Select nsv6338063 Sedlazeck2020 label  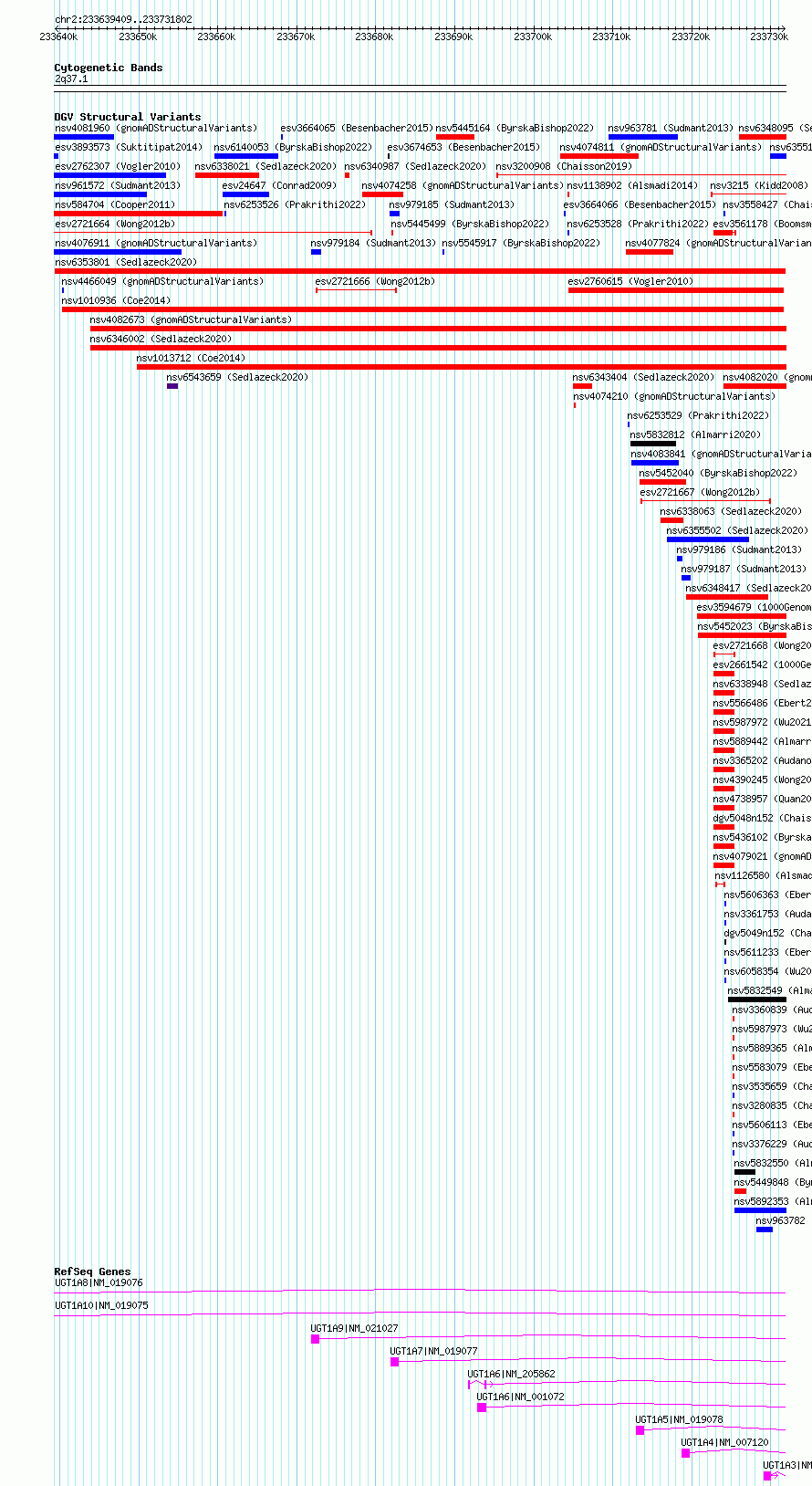732,511
